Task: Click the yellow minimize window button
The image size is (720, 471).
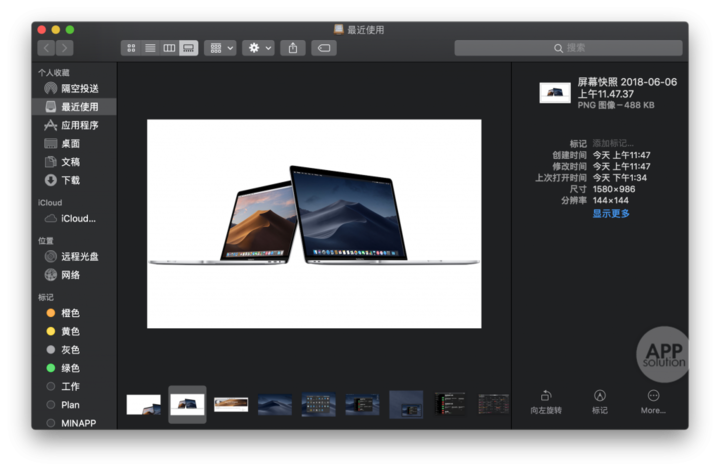Action: [56, 30]
